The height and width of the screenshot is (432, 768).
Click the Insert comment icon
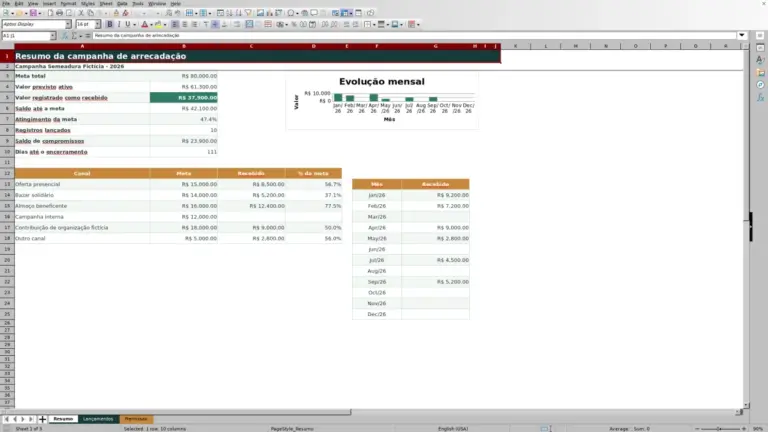314,13
